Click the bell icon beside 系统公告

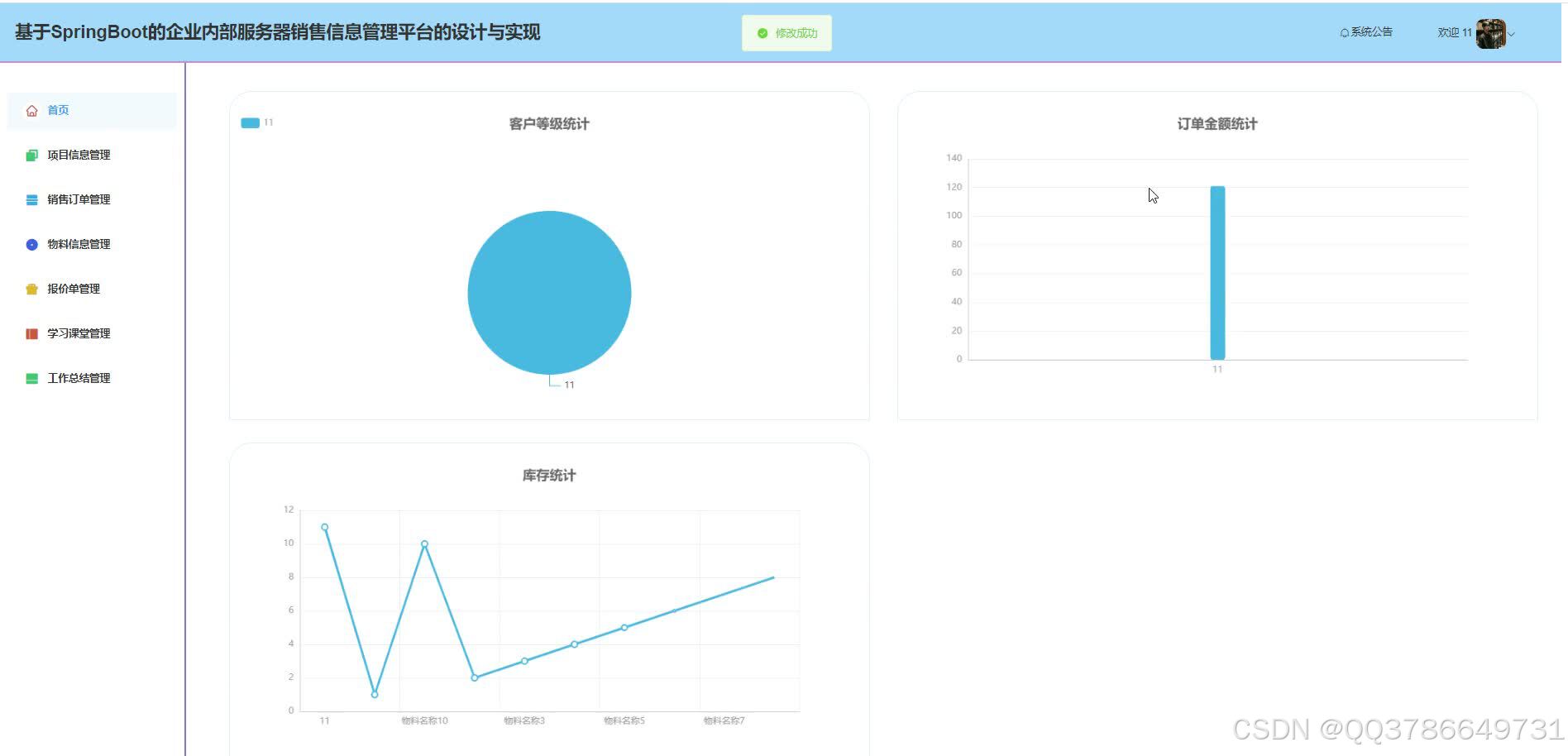point(1344,33)
